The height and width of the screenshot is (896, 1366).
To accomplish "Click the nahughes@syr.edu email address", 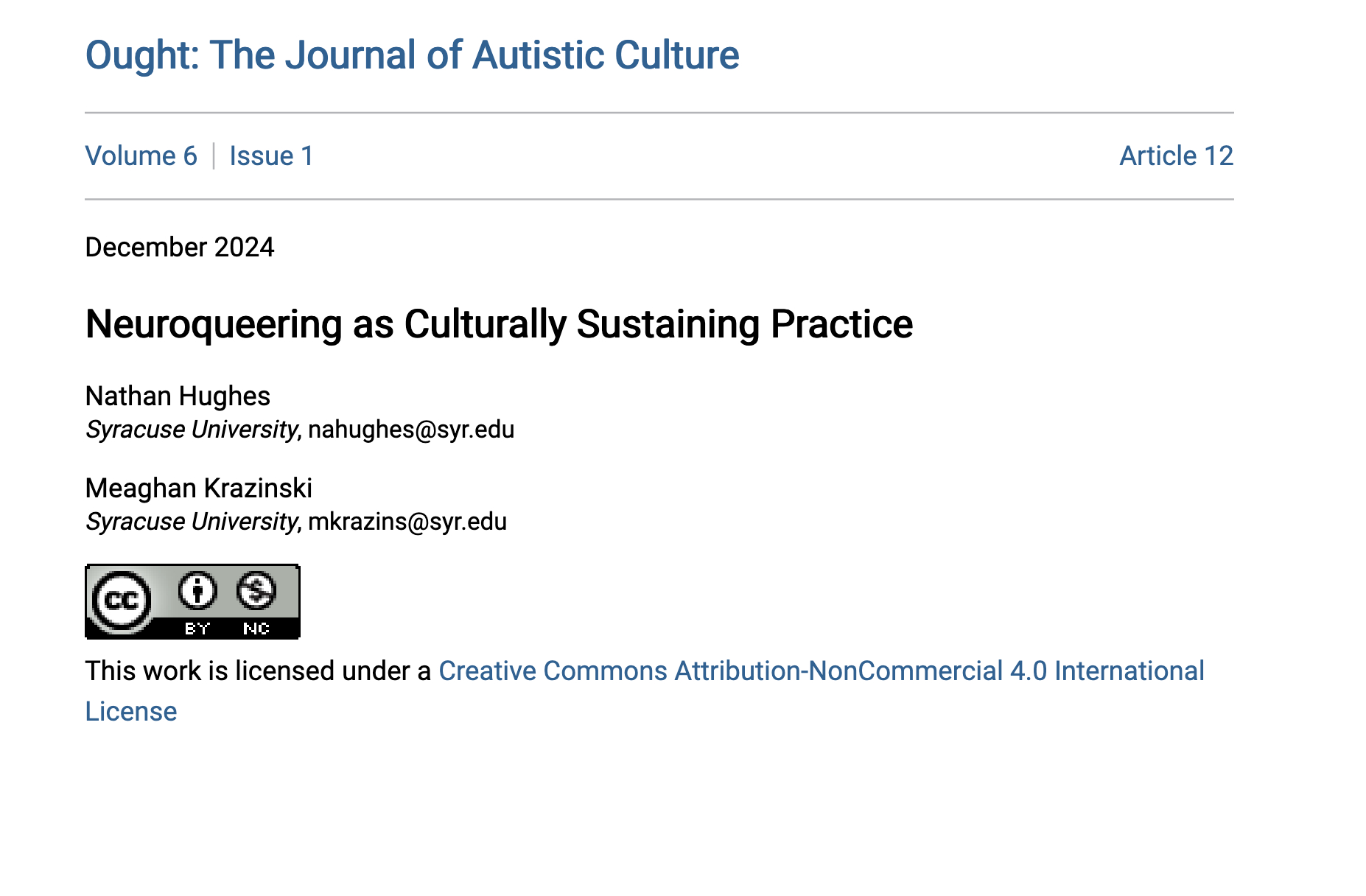I will pyautogui.click(x=411, y=430).
